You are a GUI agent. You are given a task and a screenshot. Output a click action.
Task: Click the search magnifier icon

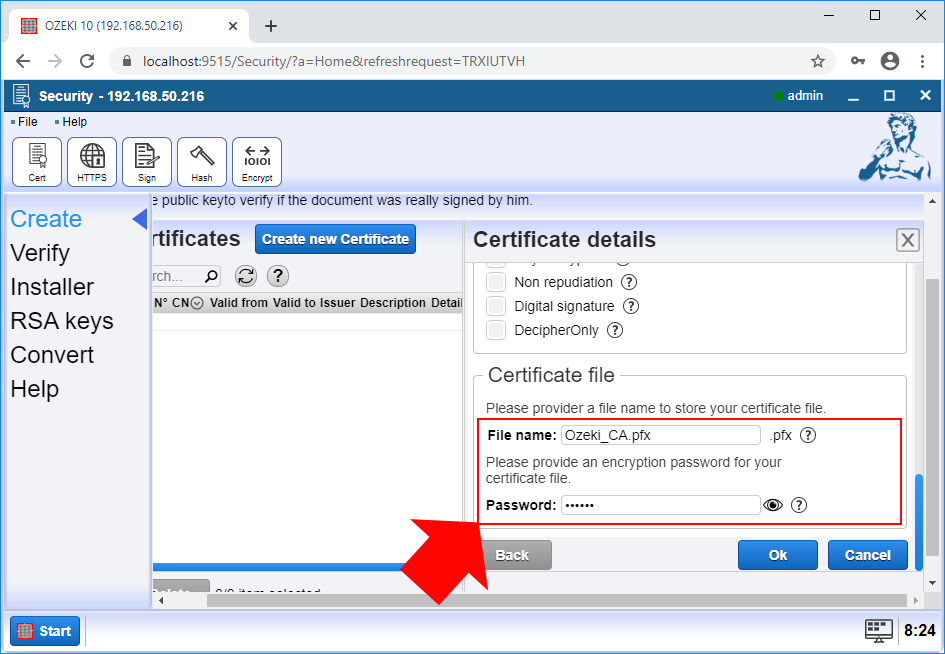(211, 276)
